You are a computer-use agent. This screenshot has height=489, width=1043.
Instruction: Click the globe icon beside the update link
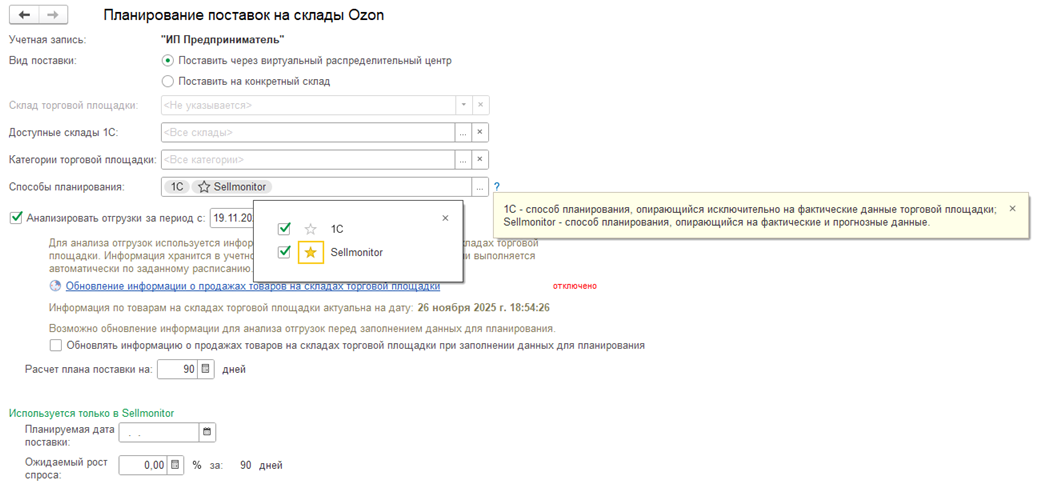[x=56, y=286]
